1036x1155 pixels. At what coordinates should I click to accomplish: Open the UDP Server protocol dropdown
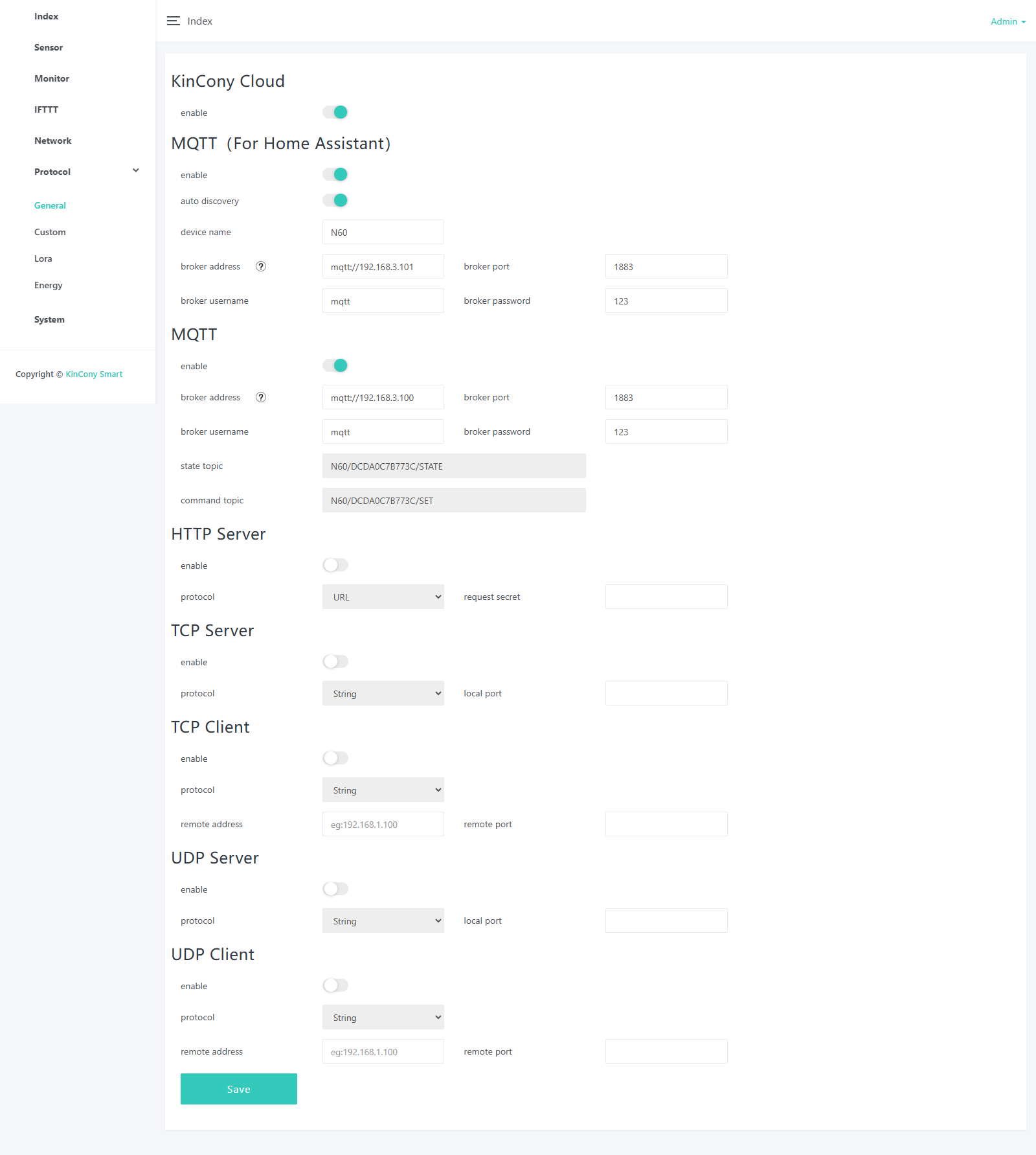coord(383,921)
